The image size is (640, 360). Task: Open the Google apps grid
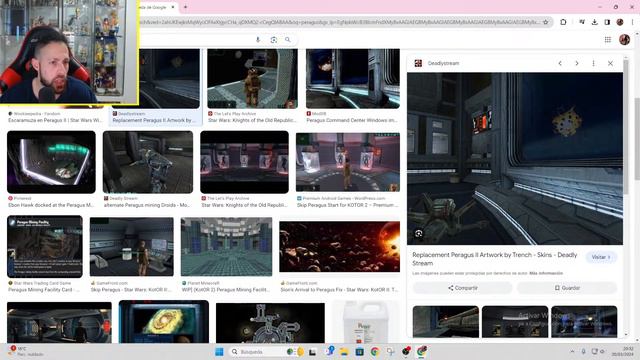(608, 40)
